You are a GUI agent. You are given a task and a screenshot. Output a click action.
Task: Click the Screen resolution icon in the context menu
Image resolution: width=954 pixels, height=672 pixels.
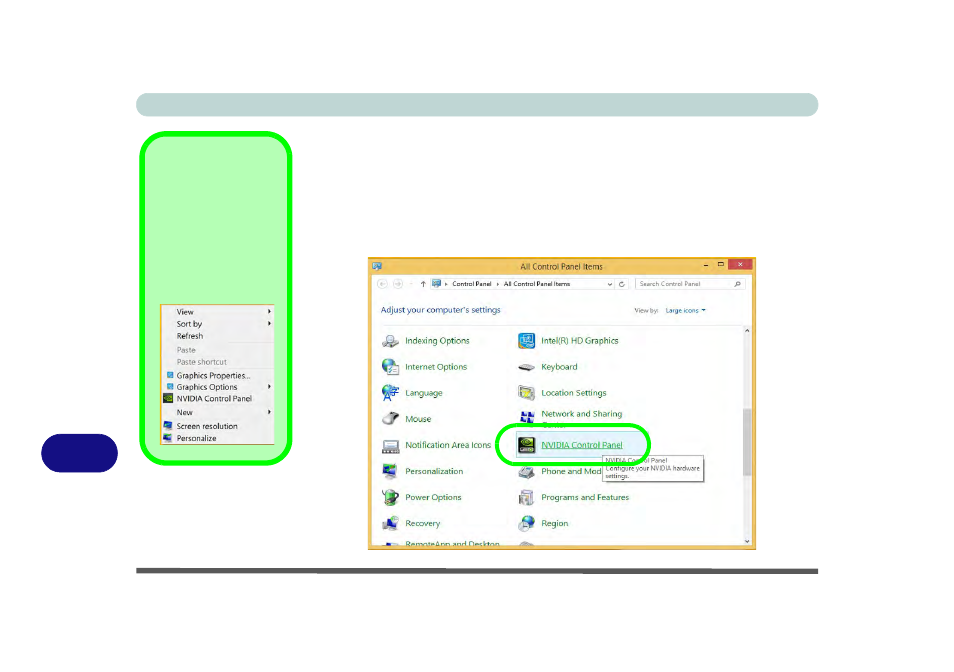tap(168, 426)
